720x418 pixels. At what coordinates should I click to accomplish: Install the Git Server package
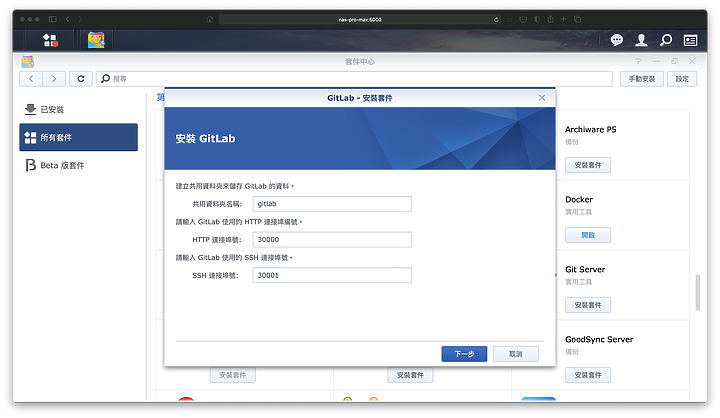click(588, 305)
